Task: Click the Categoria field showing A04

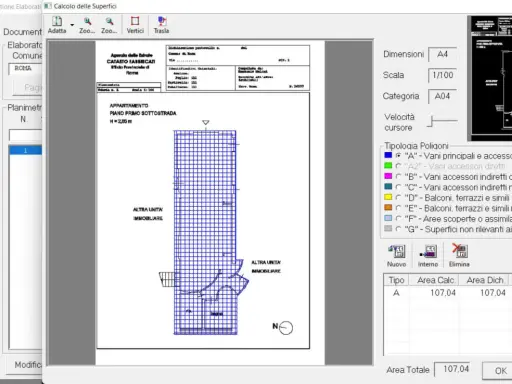Action: click(x=442, y=96)
